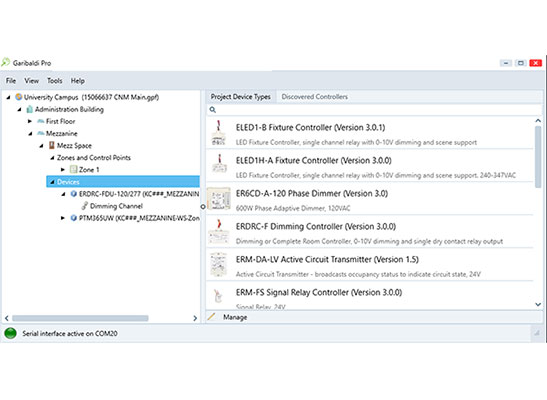The image size is (547, 400).
Task: Select Dimming Channel tree item
Action: [116, 206]
